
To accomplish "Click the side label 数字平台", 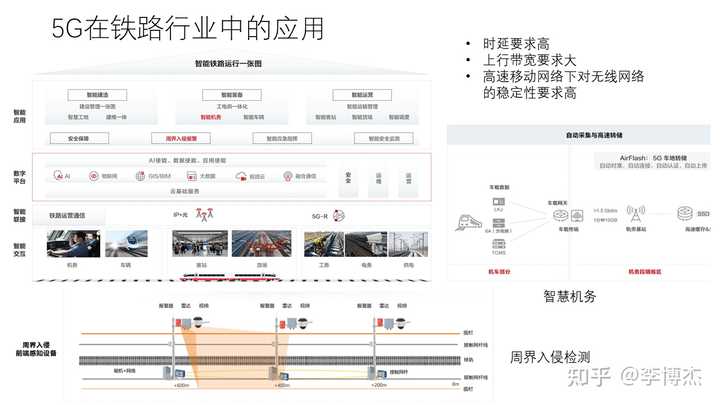I will [x=19, y=177].
